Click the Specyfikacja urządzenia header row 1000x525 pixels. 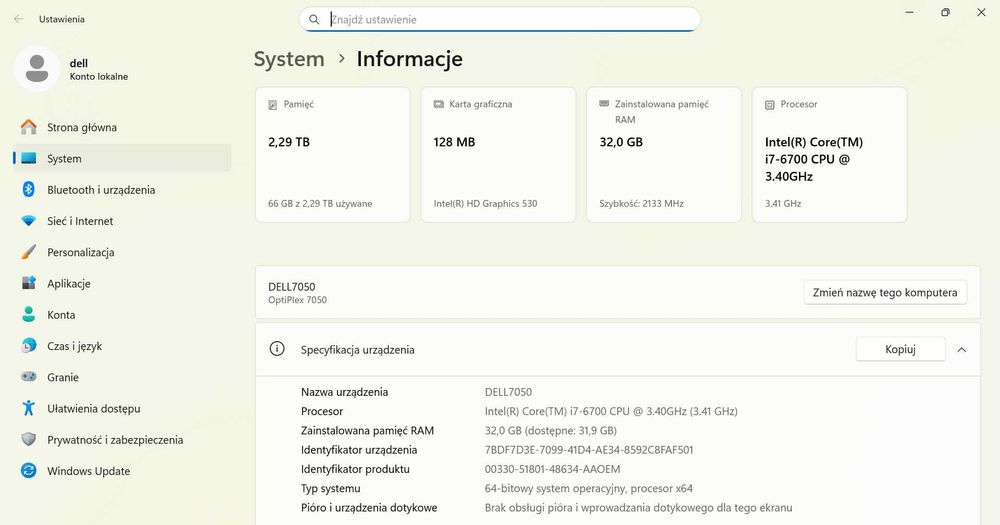tap(617, 350)
